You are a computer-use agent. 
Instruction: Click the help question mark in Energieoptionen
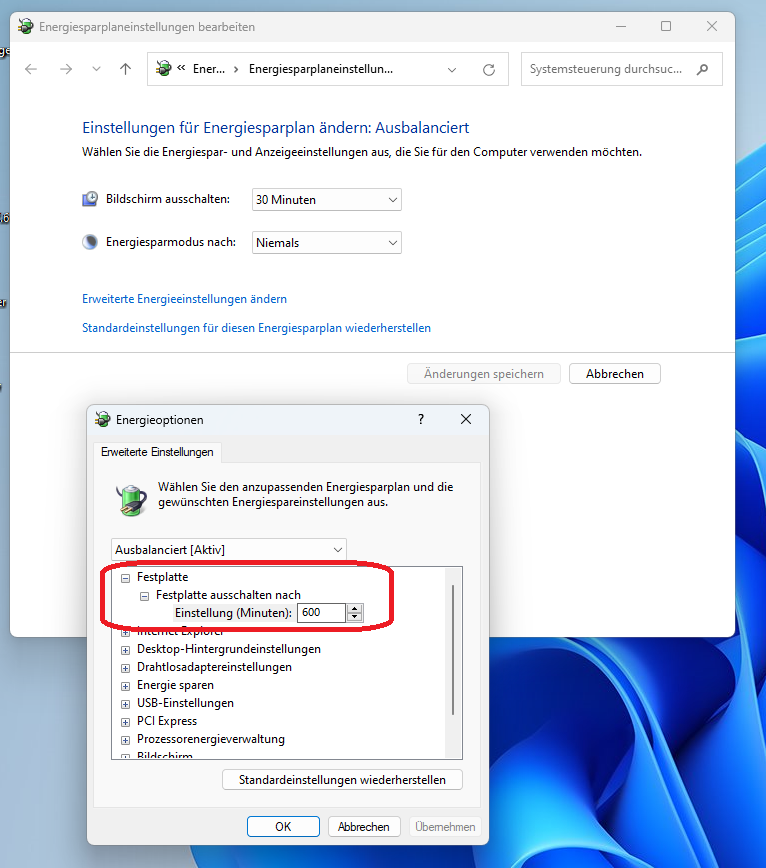point(421,419)
